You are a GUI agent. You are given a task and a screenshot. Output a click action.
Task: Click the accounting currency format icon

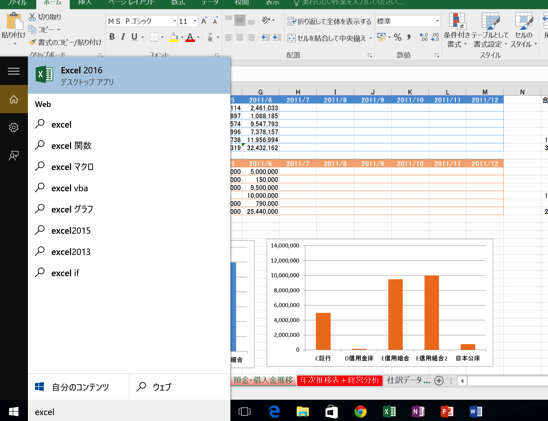[381, 37]
